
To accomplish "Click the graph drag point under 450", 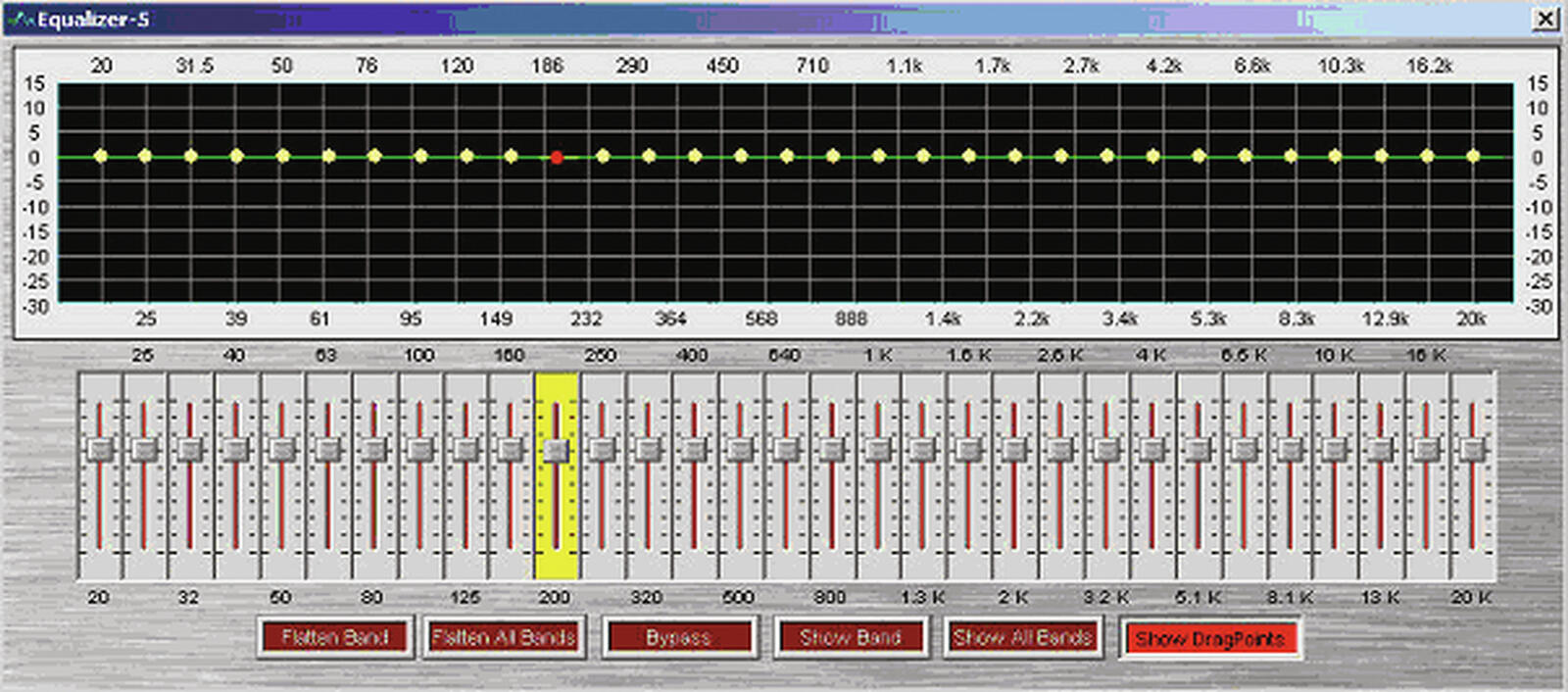I will (x=740, y=156).
